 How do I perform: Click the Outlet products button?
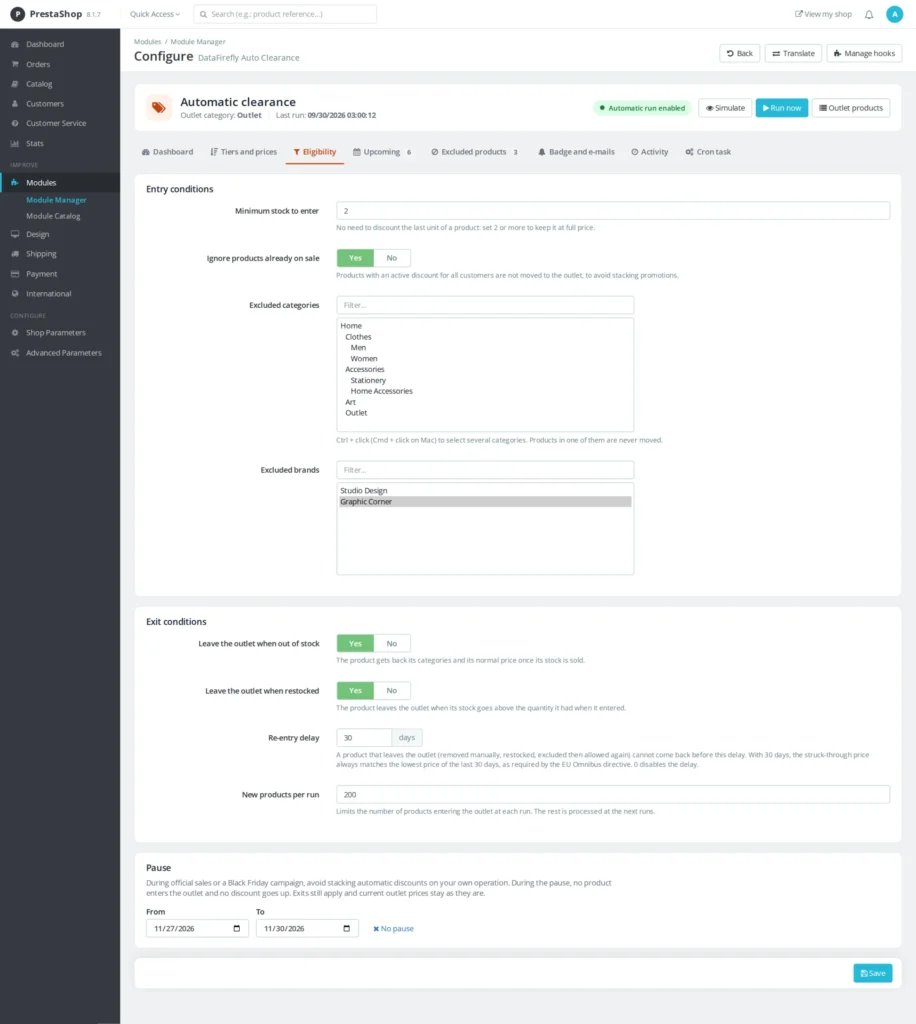pos(851,108)
